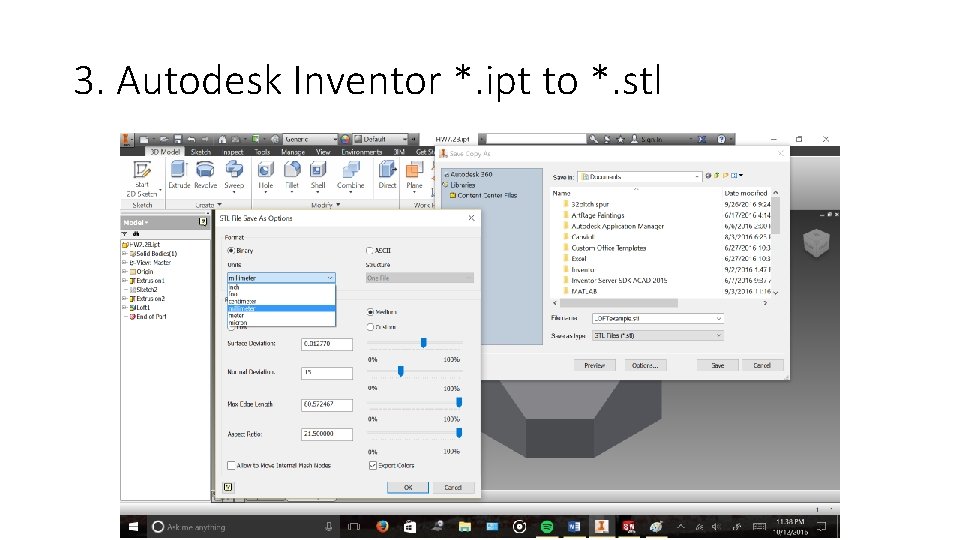The height and width of the screenshot is (540, 960).
Task: Pick the Hole tool
Action: 266,176
